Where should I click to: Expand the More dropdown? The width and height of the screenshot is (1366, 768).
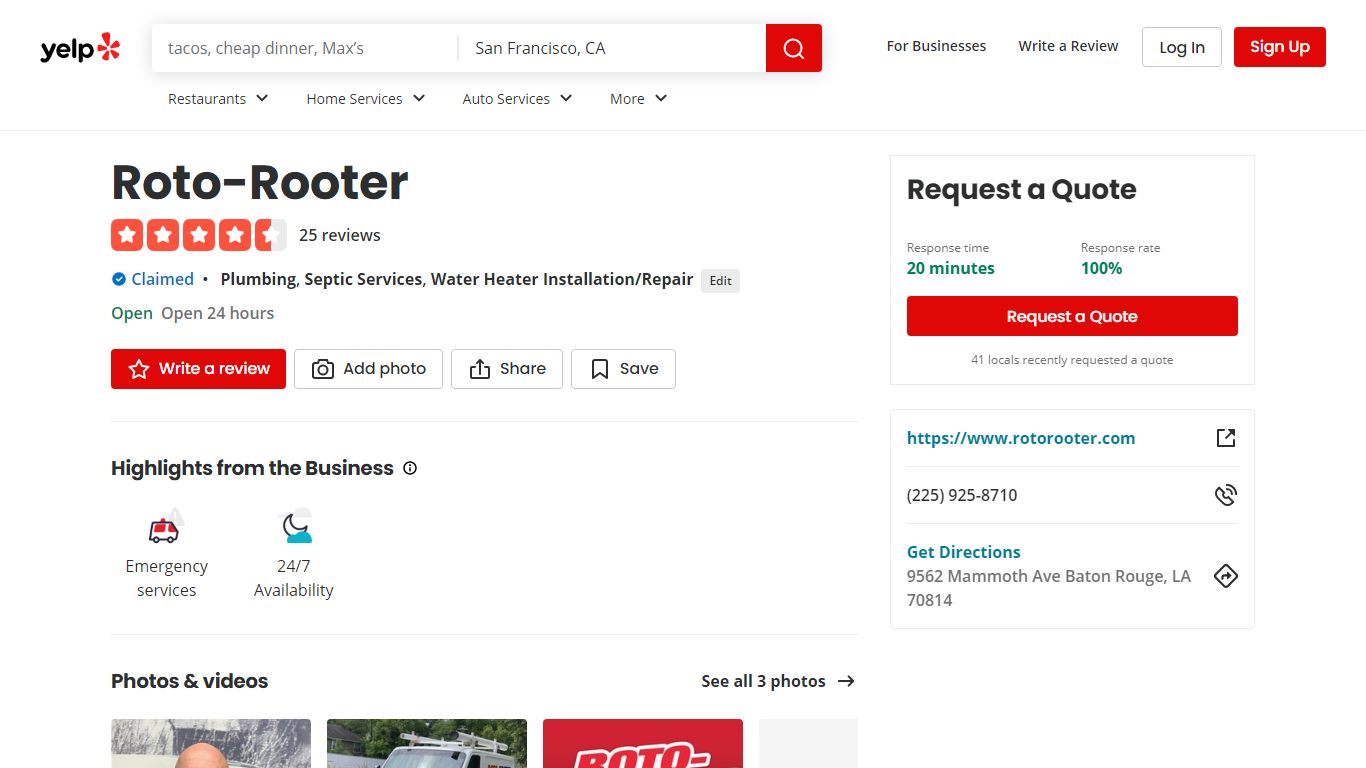pos(638,99)
